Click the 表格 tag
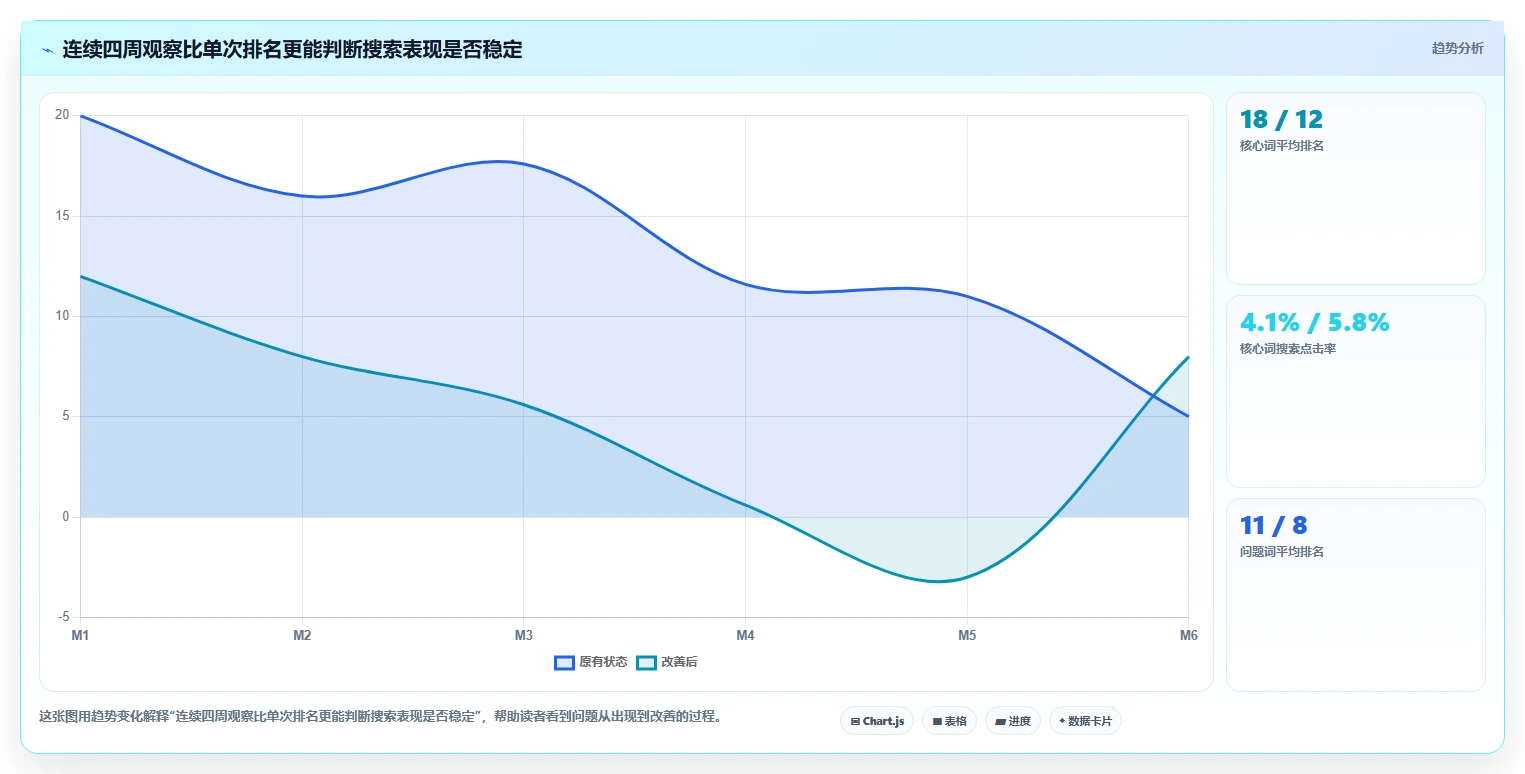 (949, 721)
